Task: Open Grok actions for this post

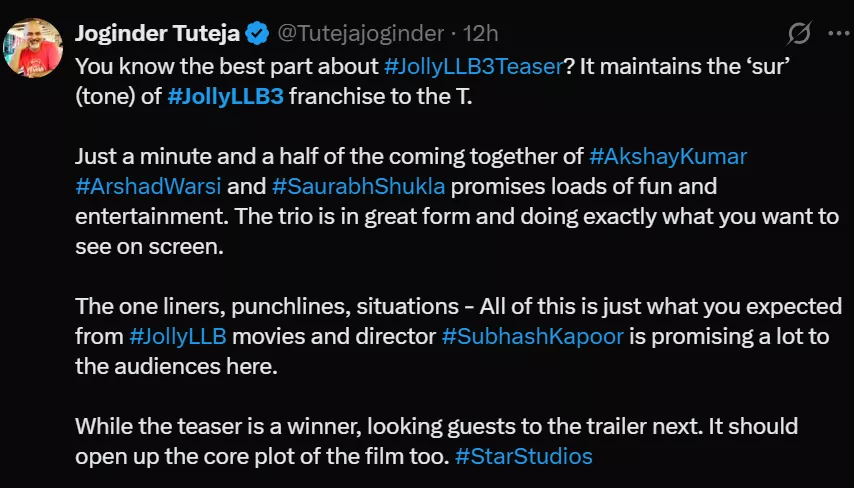Action: pyautogui.click(x=799, y=33)
